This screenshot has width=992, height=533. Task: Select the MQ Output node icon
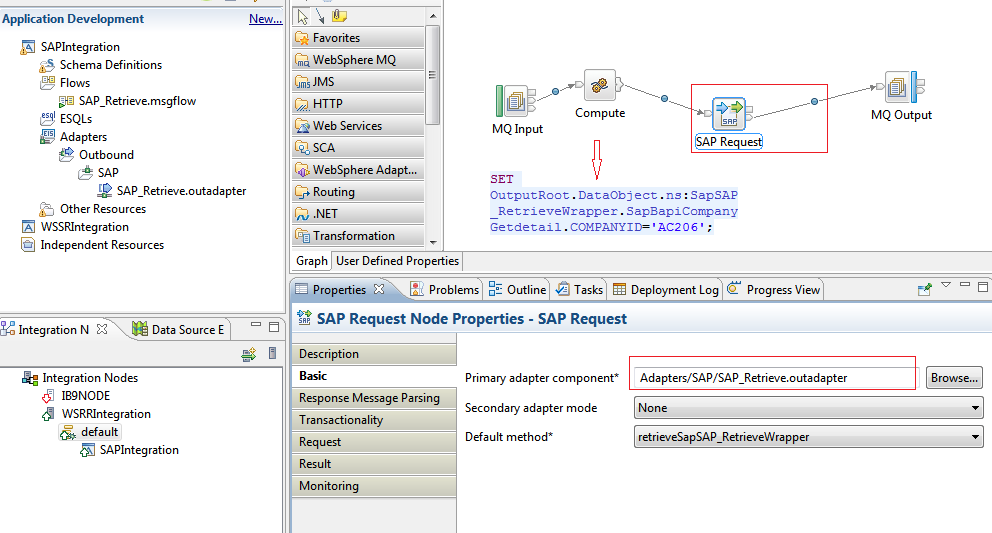point(902,87)
